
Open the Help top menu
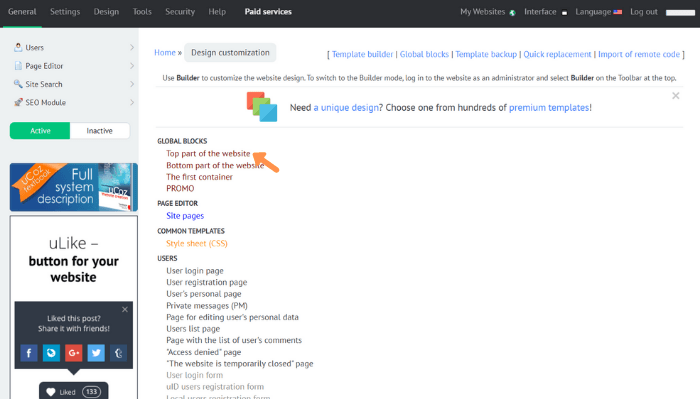click(x=217, y=12)
